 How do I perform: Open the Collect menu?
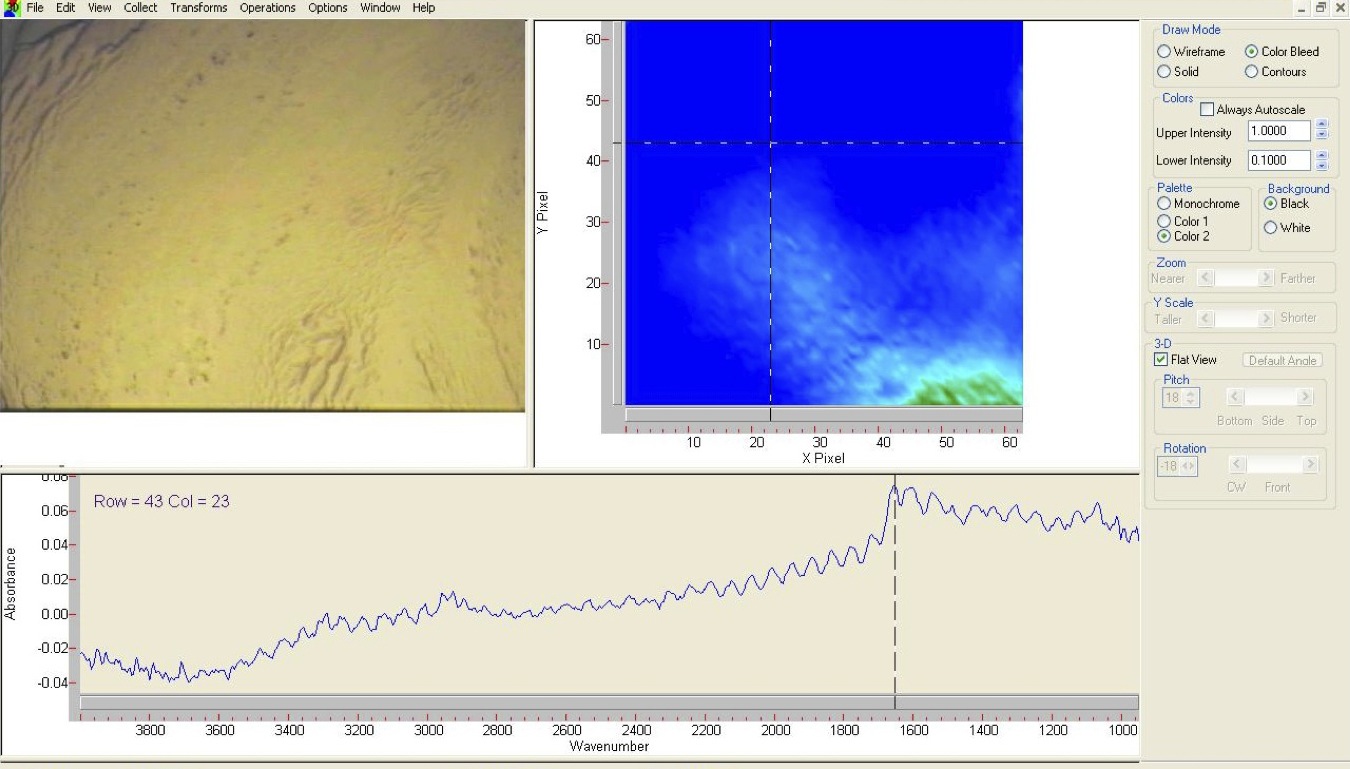coord(140,8)
